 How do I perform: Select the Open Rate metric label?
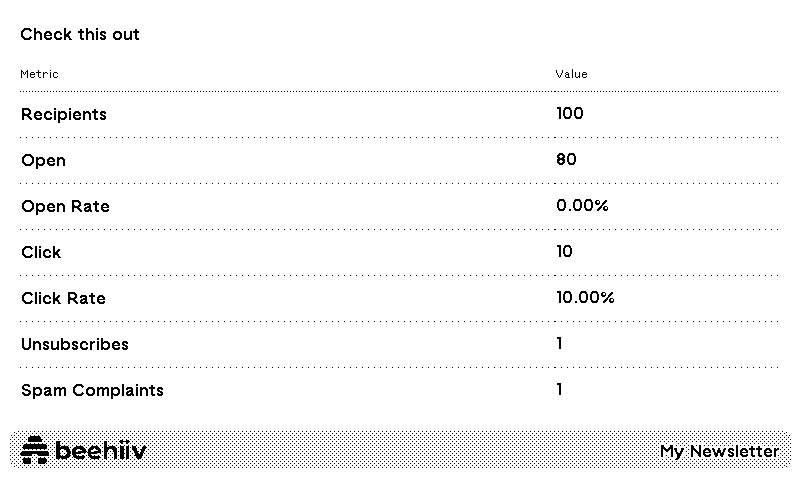(x=65, y=207)
